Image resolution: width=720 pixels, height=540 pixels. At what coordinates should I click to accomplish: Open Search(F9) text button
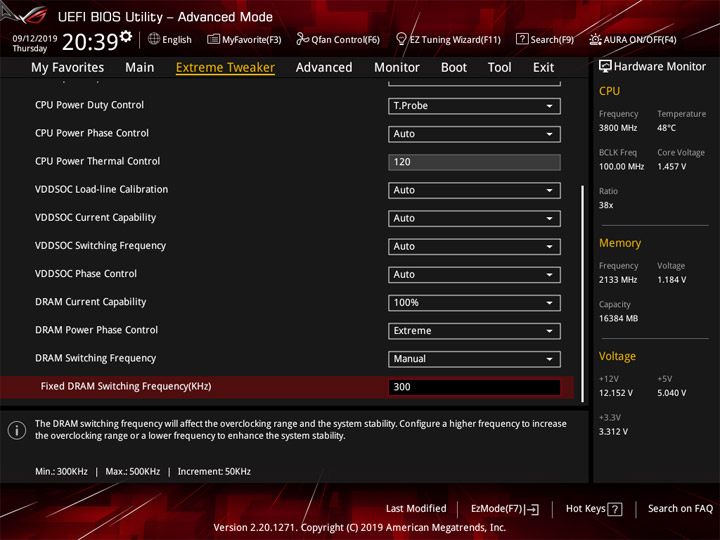551,39
